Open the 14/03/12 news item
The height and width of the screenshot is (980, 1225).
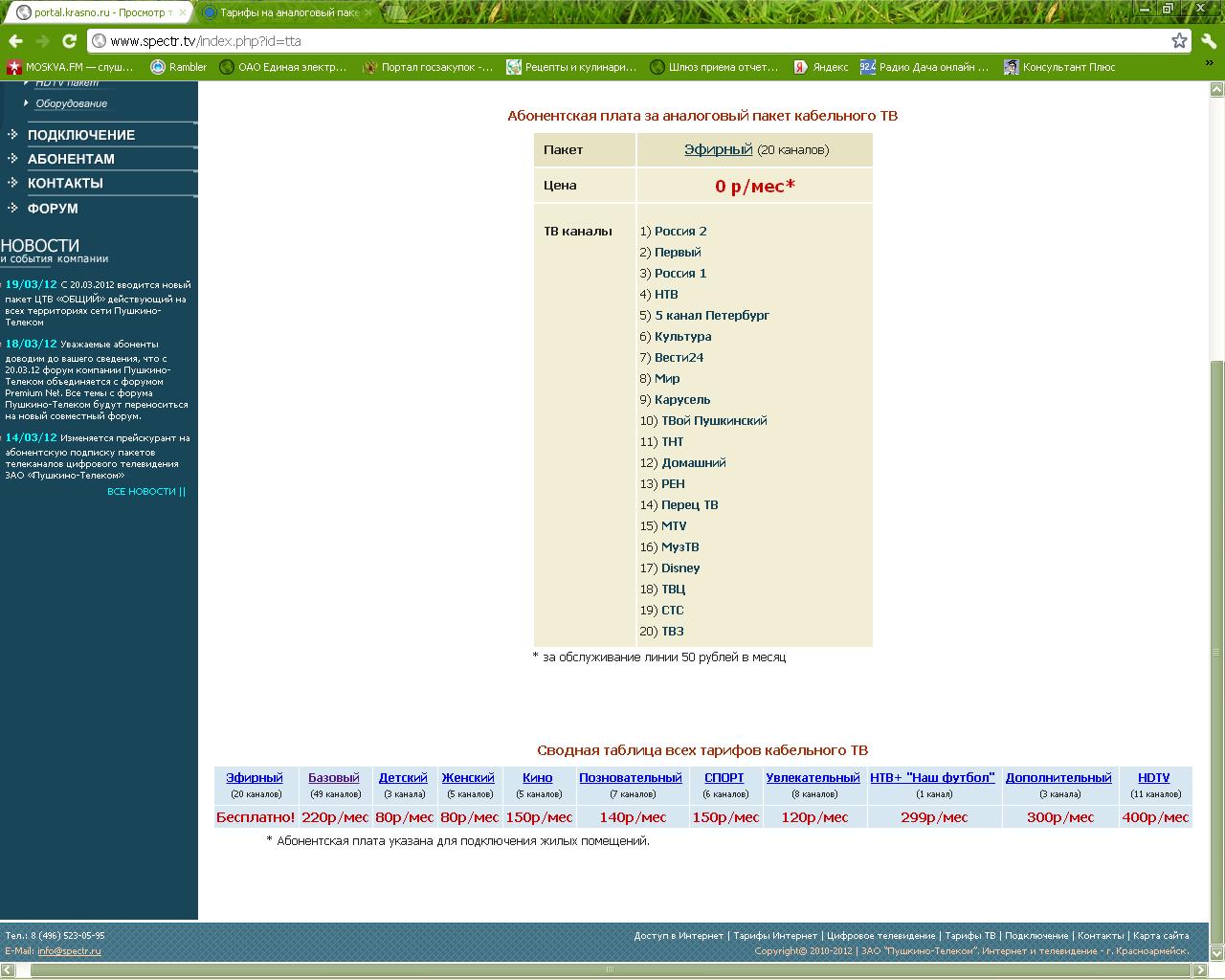(x=98, y=457)
